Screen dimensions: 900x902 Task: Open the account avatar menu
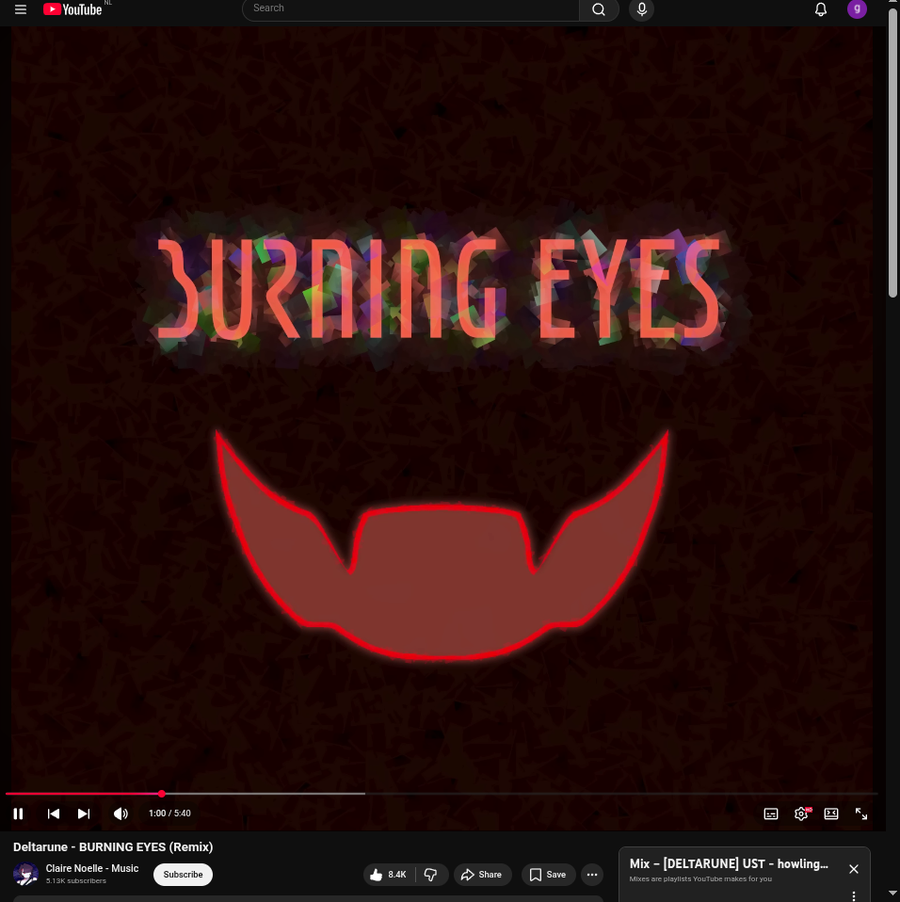click(x=857, y=9)
